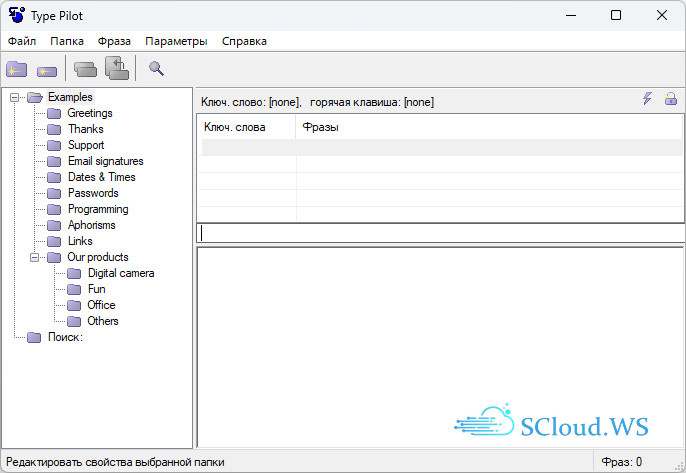Open the Файл menu
The height and width of the screenshot is (473, 686).
coord(22,41)
